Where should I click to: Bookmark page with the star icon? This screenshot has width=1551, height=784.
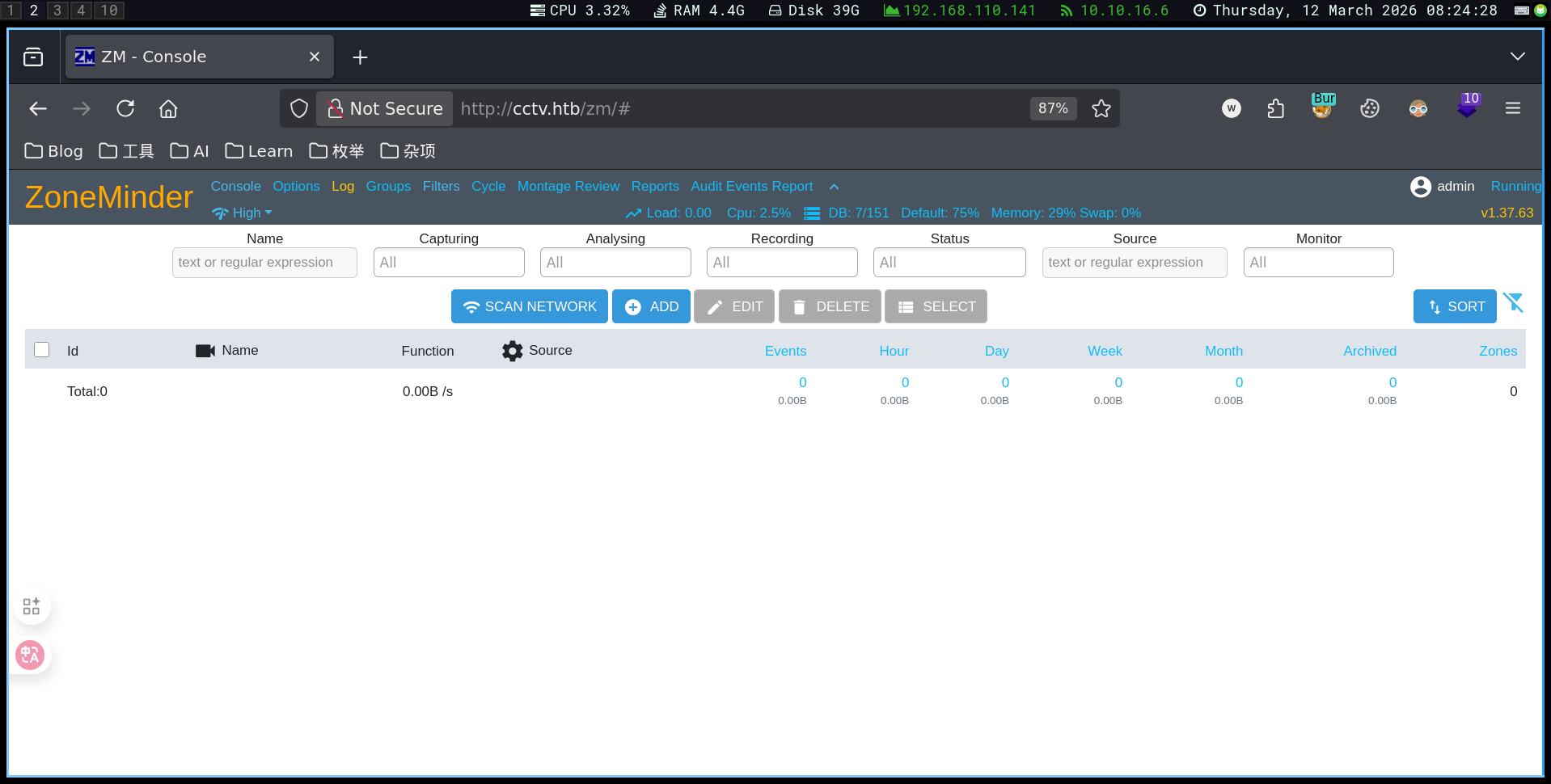pos(1101,109)
